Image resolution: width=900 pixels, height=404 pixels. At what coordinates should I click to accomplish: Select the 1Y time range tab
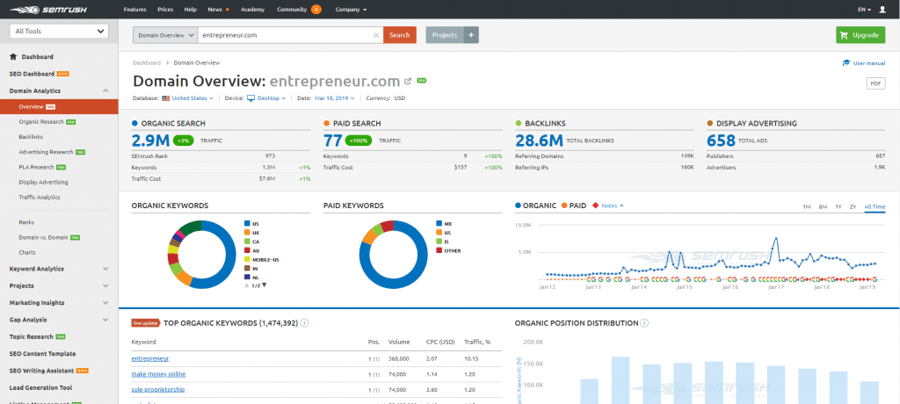839,207
